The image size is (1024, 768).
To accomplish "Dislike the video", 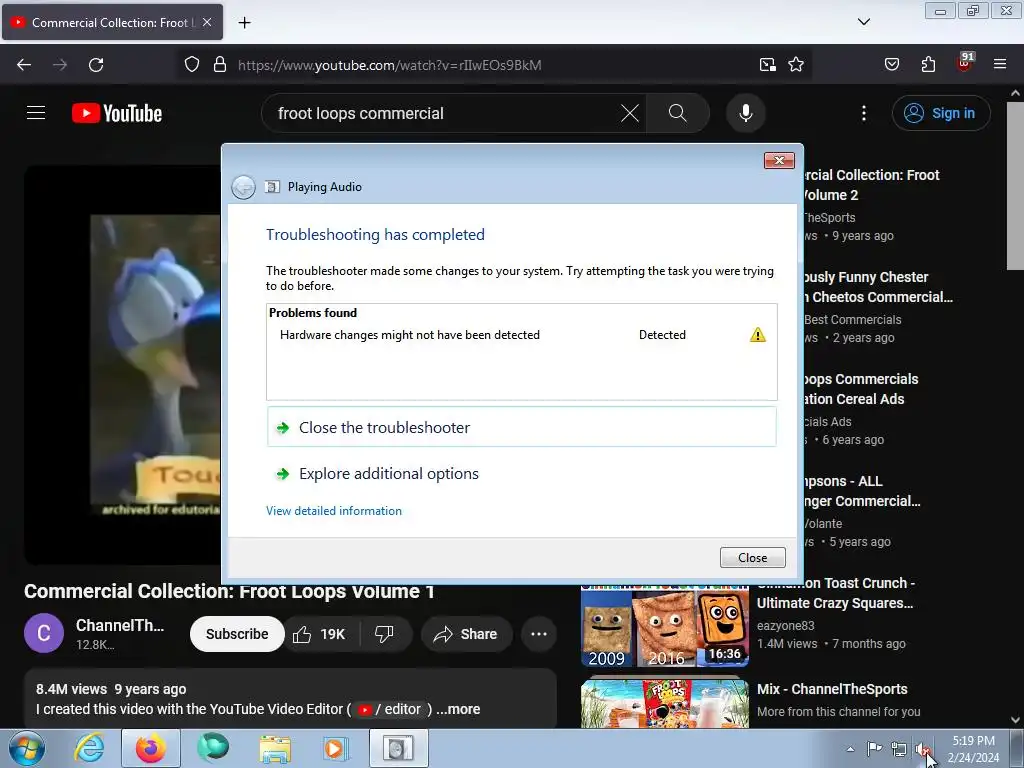I will pyautogui.click(x=384, y=634).
